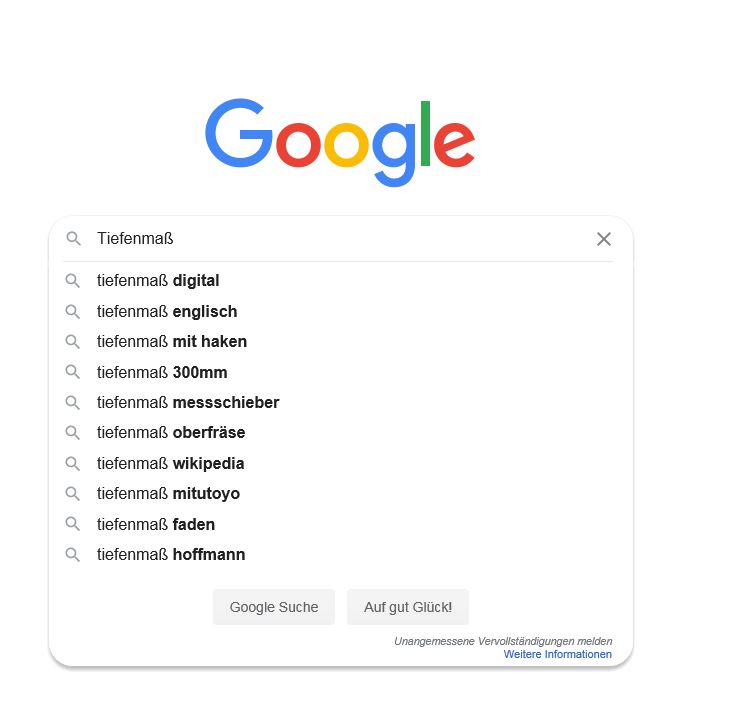Choose the tiefenmaß englisch suggestion

339,312
